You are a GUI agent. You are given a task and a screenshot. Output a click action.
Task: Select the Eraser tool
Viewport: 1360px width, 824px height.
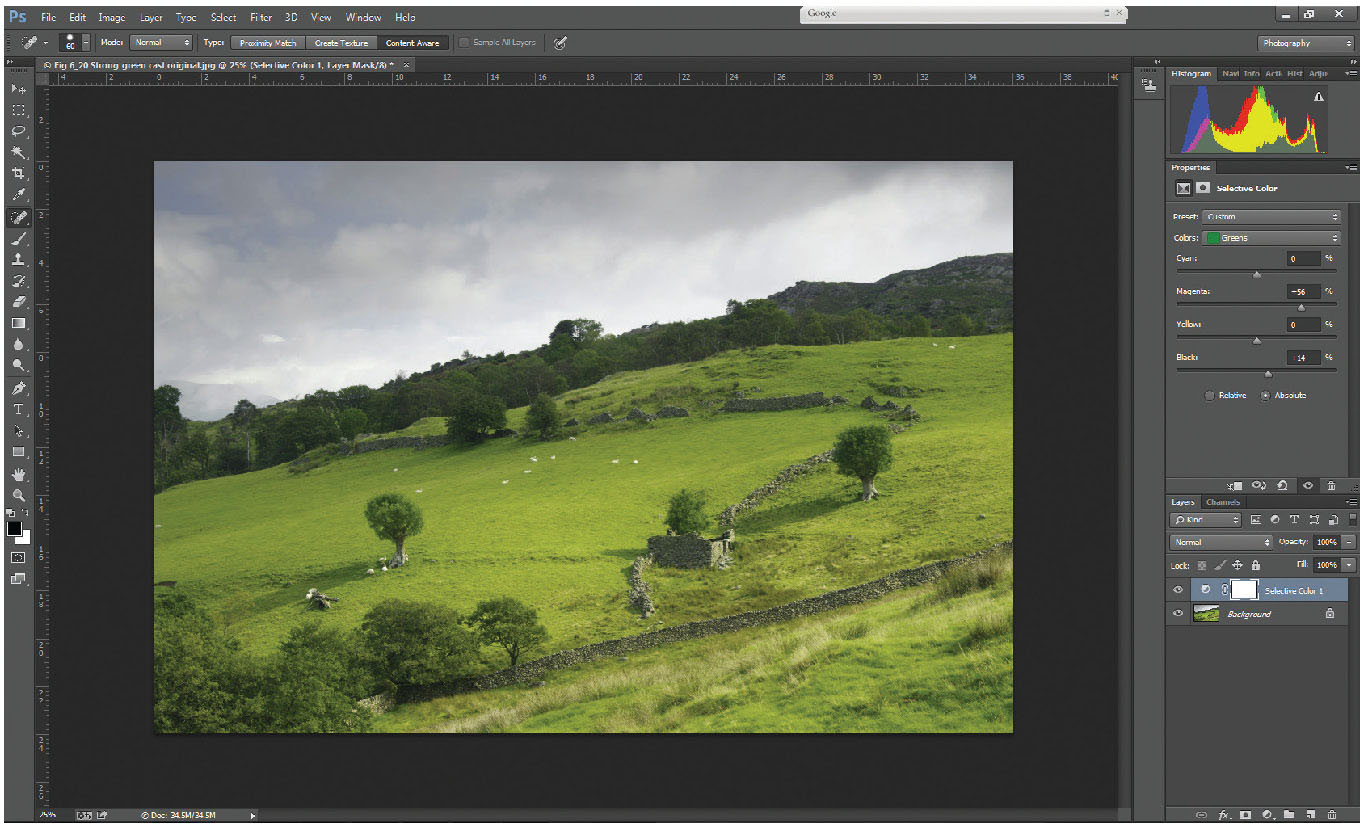[18, 302]
